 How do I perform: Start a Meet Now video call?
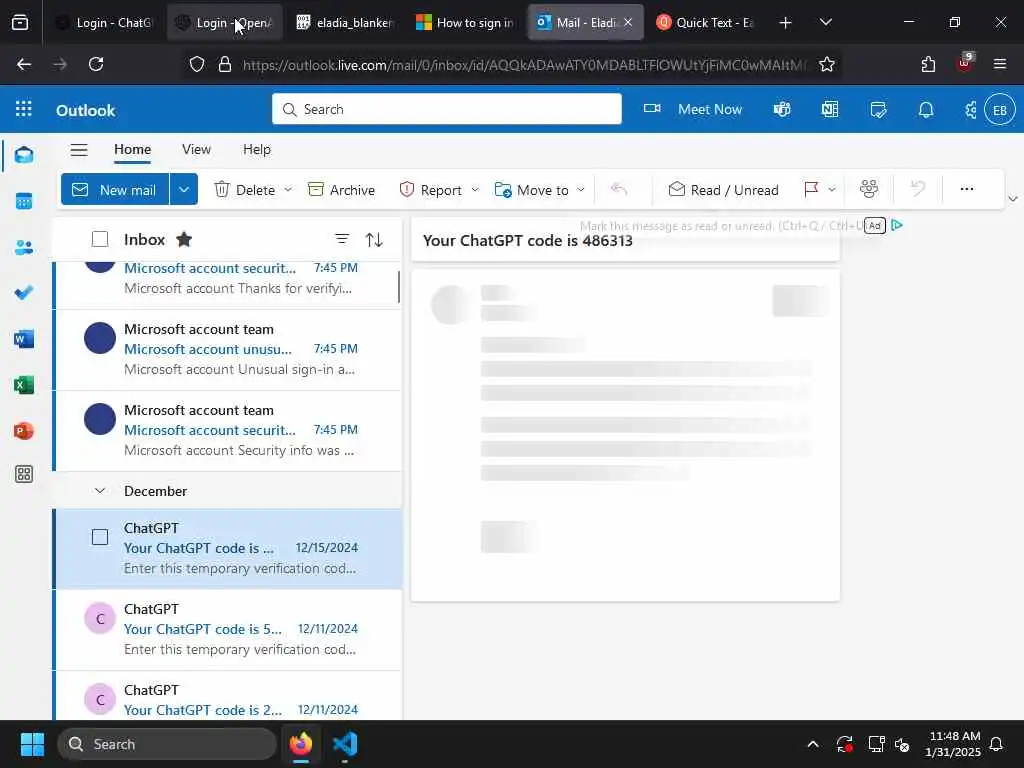693,109
